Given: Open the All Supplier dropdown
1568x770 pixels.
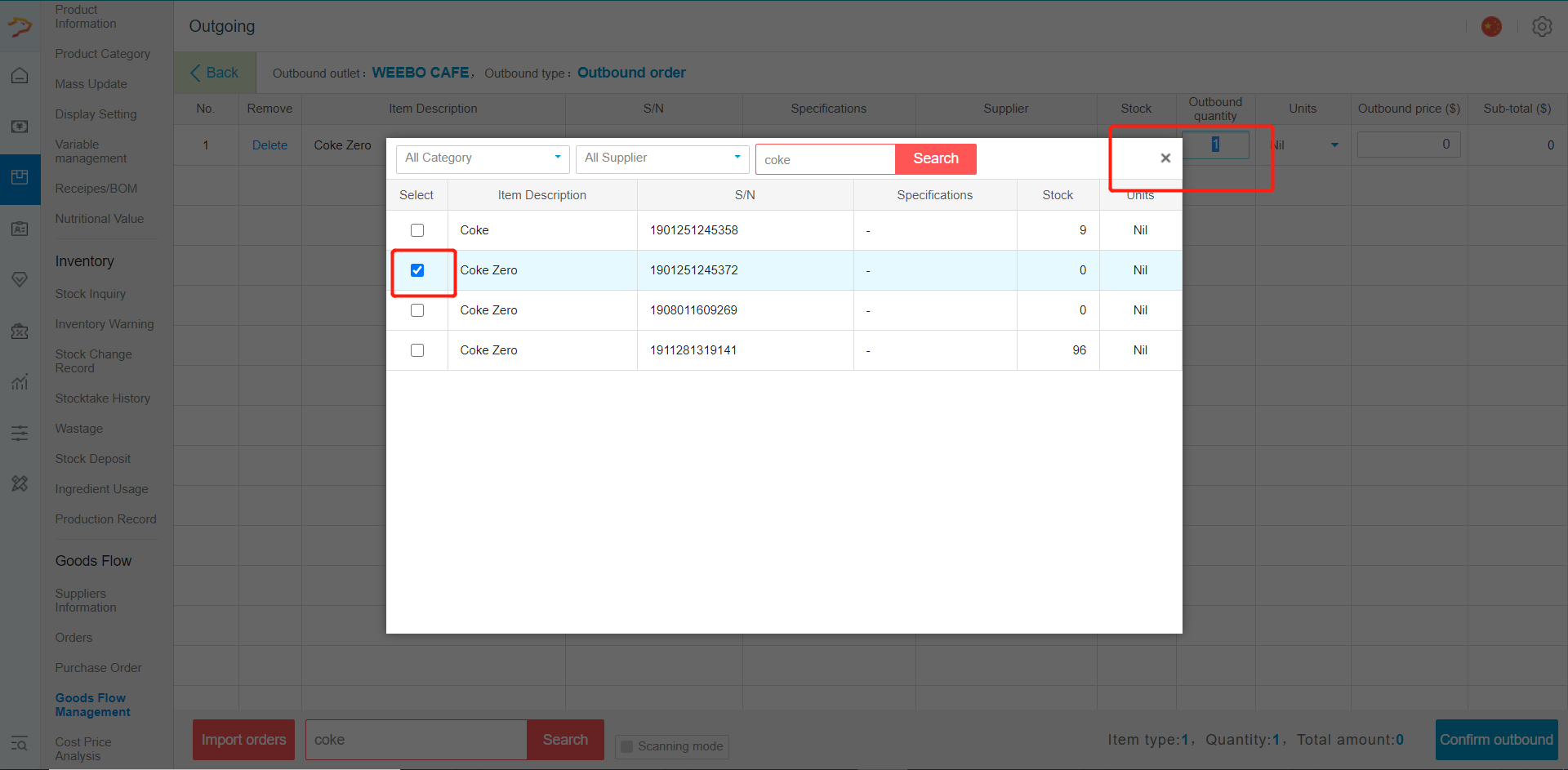Looking at the screenshot, I should 662,158.
